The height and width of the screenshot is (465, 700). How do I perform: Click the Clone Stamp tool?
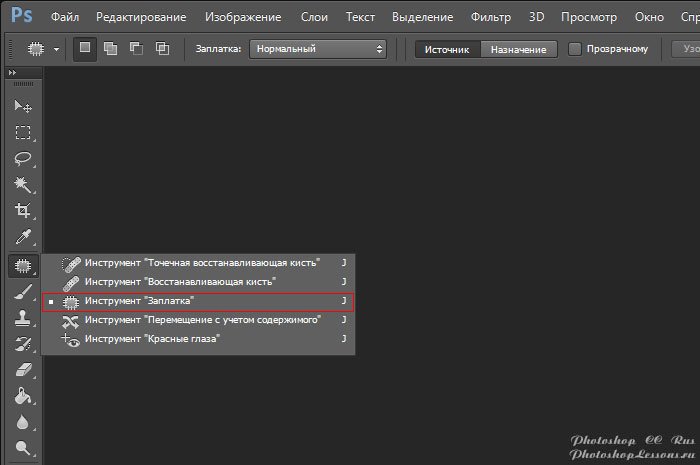(22, 317)
